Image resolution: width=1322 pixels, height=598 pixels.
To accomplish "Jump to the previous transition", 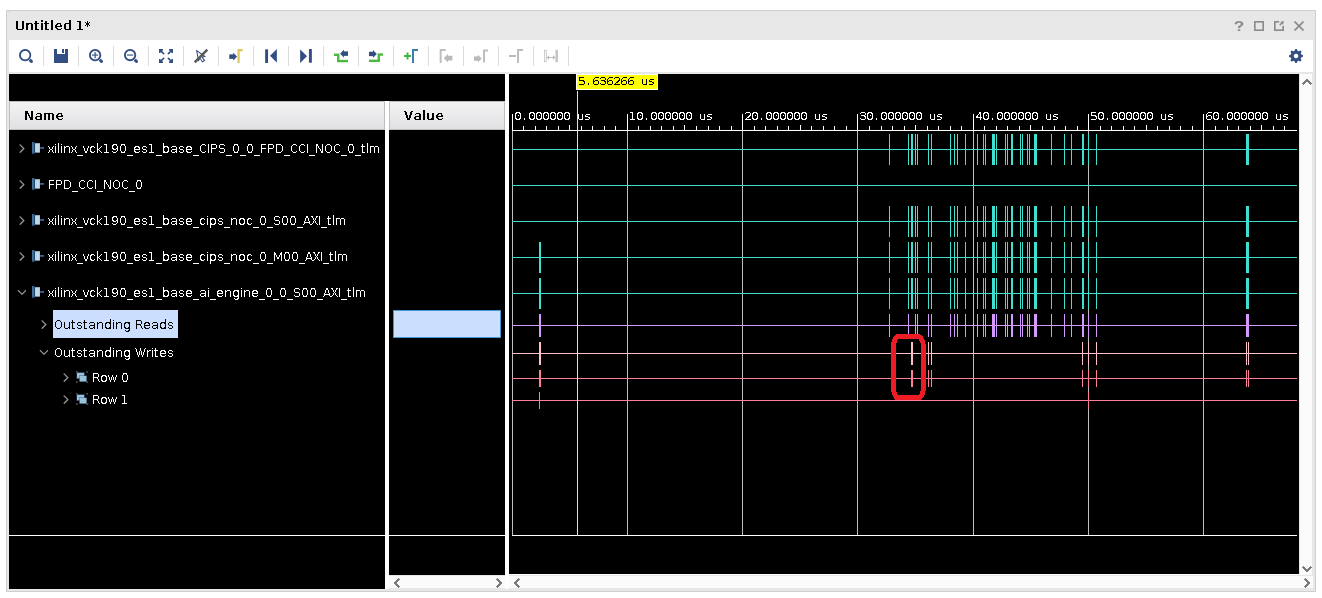I will click(x=341, y=56).
